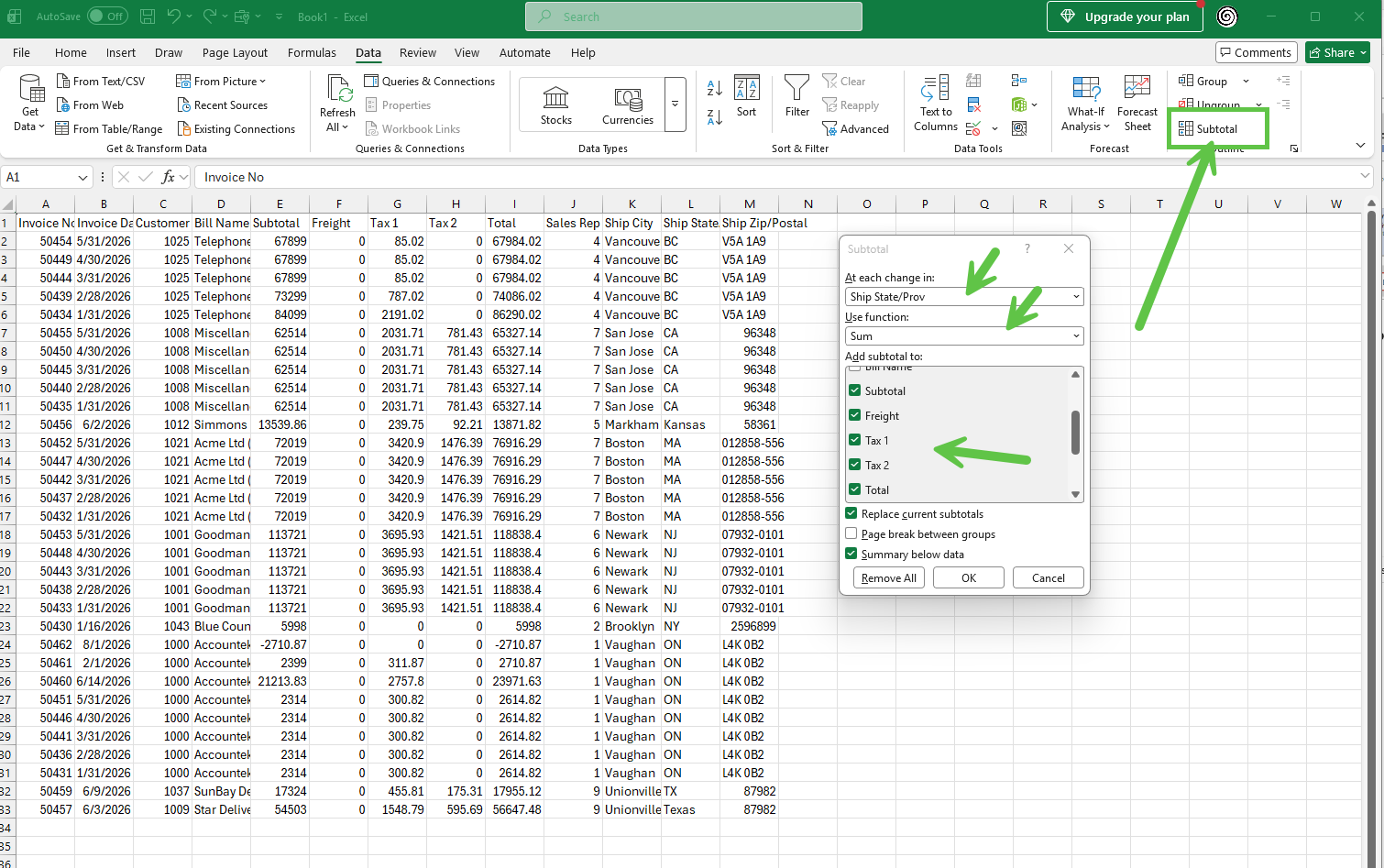Click Cancel in Subtotal dialog
This screenshot has height=868, width=1384.
pyautogui.click(x=1049, y=577)
